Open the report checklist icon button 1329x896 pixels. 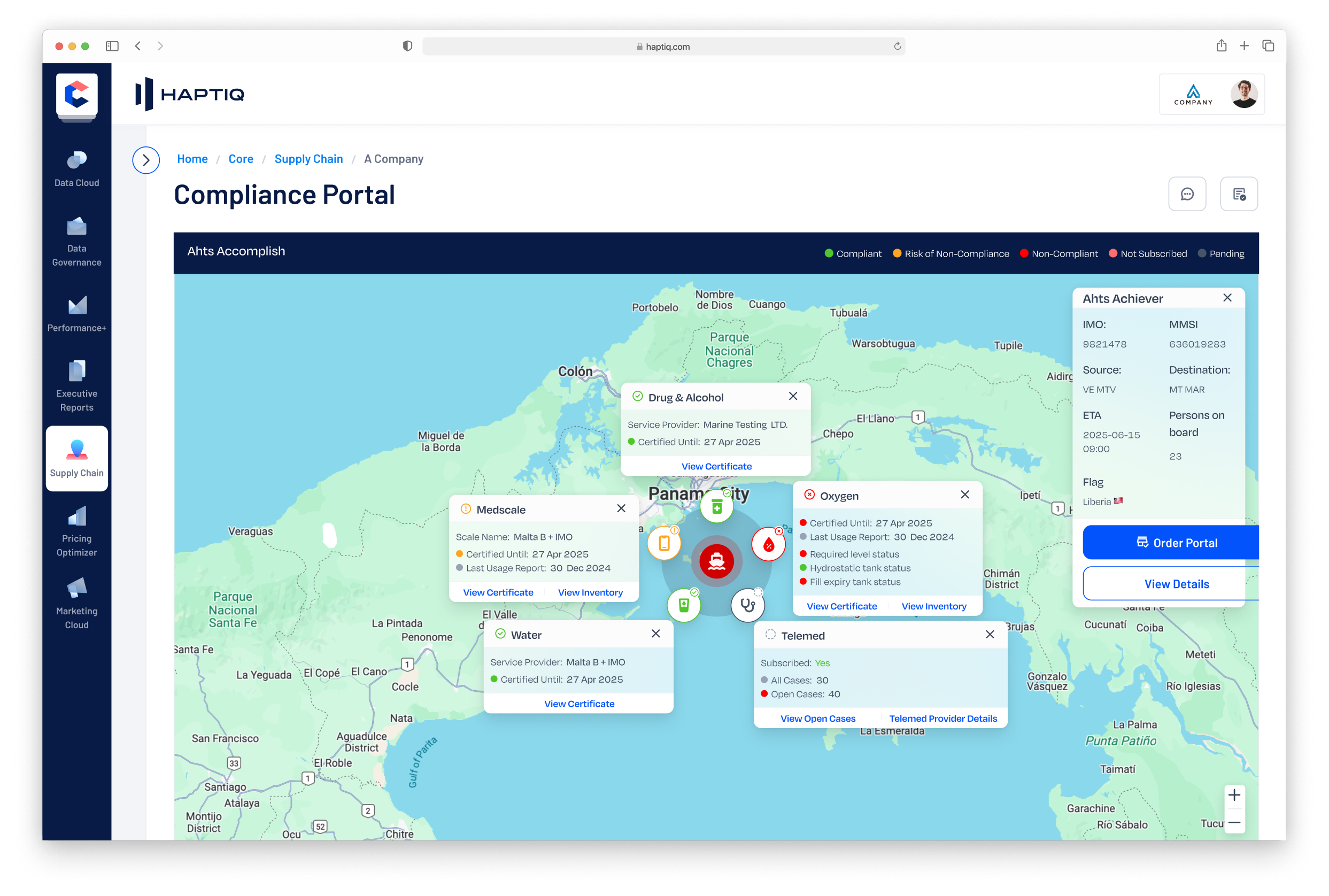coord(1239,194)
